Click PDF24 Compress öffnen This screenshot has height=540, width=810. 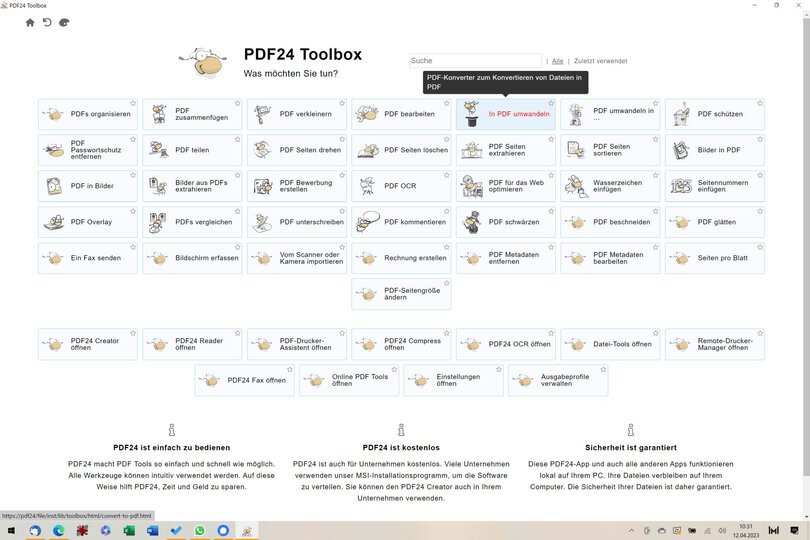pos(401,344)
